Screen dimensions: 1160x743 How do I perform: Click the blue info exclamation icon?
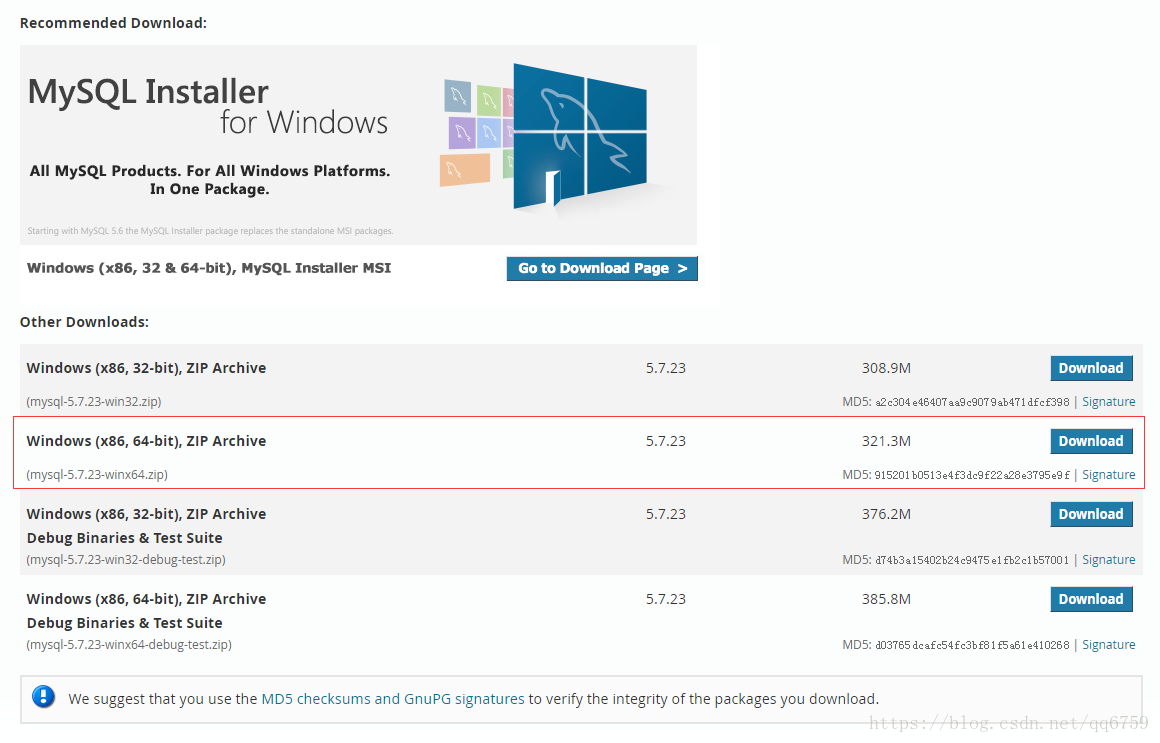pyautogui.click(x=44, y=697)
